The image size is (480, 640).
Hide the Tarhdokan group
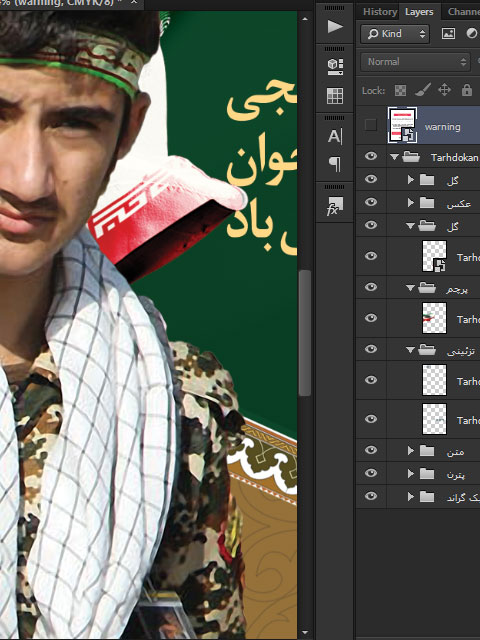pyautogui.click(x=371, y=156)
